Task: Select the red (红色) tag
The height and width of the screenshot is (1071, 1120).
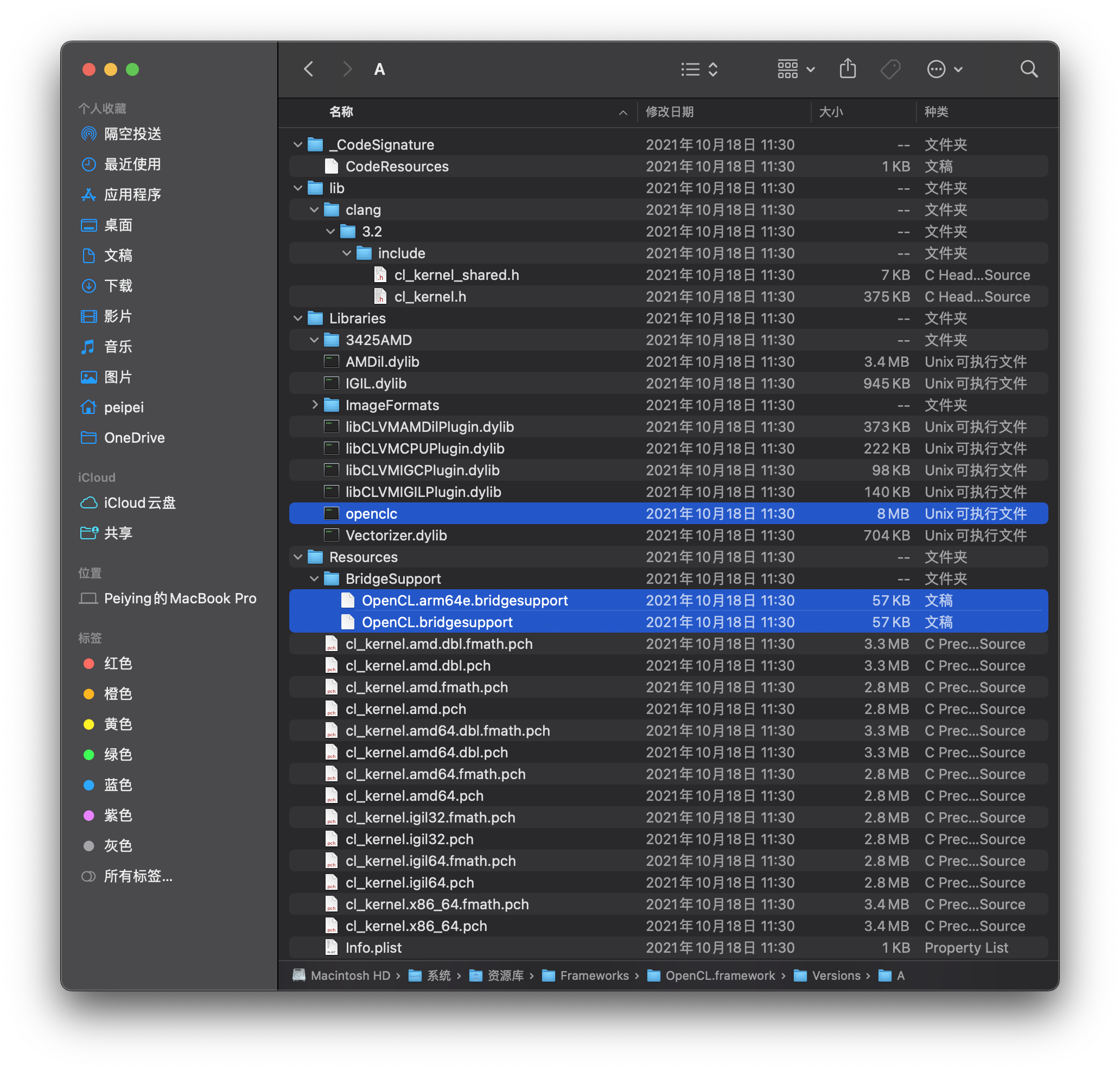Action: click(118, 664)
